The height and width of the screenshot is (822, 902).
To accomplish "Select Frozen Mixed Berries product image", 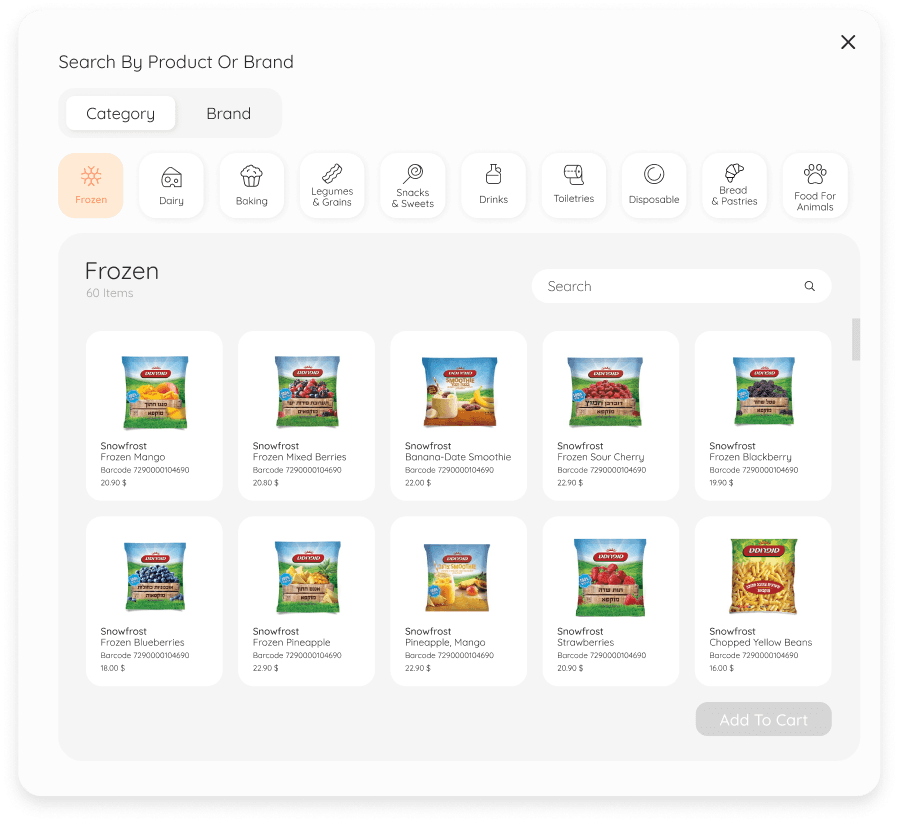I will [307, 391].
